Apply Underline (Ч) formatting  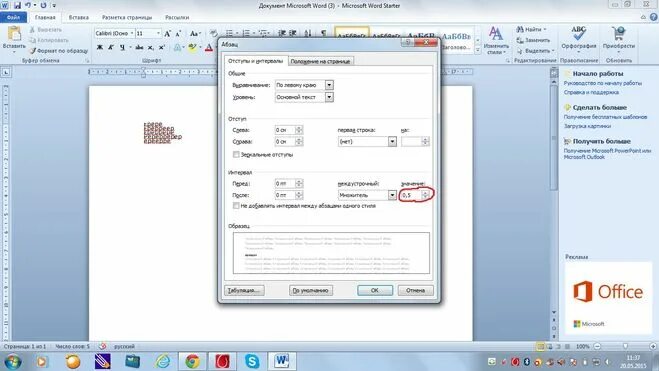pyautogui.click(x=122, y=47)
